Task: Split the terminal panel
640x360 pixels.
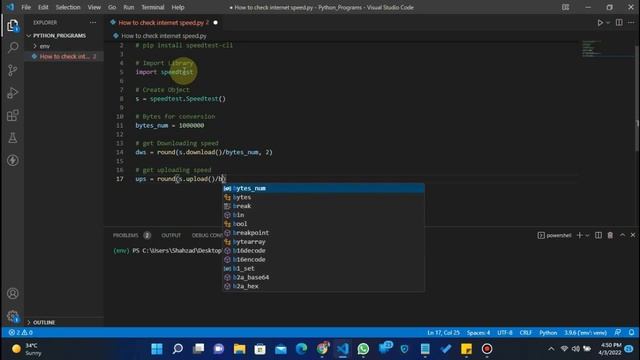Action: click(x=598, y=235)
